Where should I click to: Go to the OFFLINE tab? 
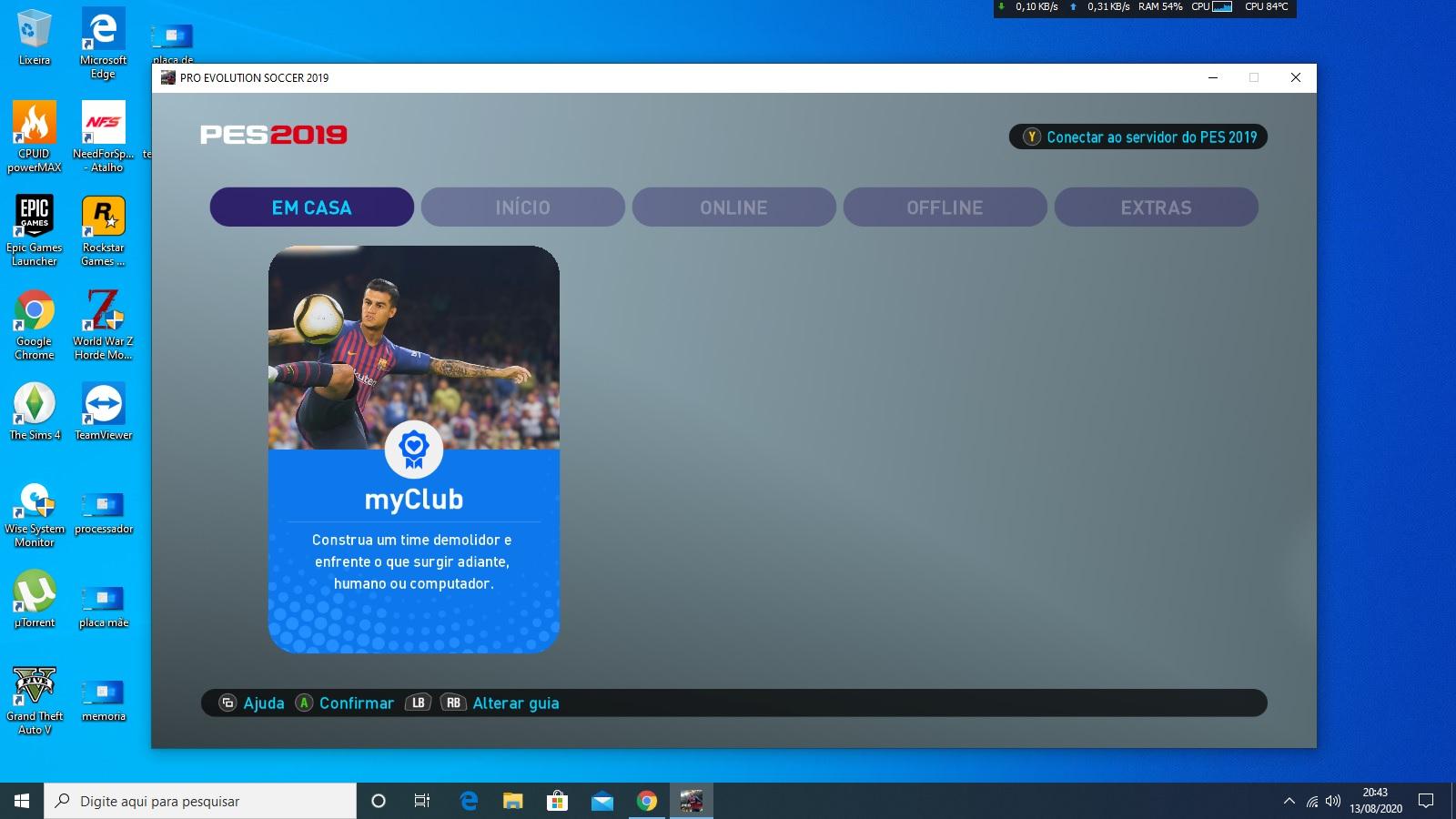click(x=945, y=207)
